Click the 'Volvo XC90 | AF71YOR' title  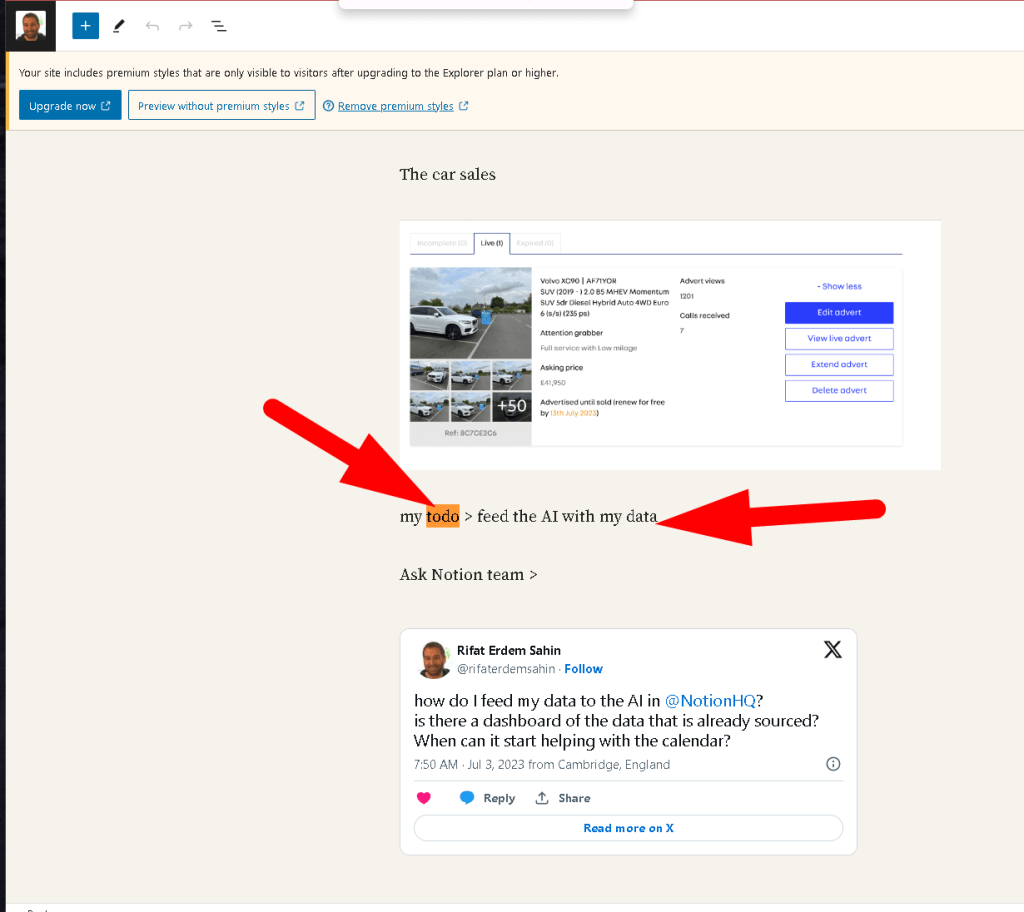[578, 281]
